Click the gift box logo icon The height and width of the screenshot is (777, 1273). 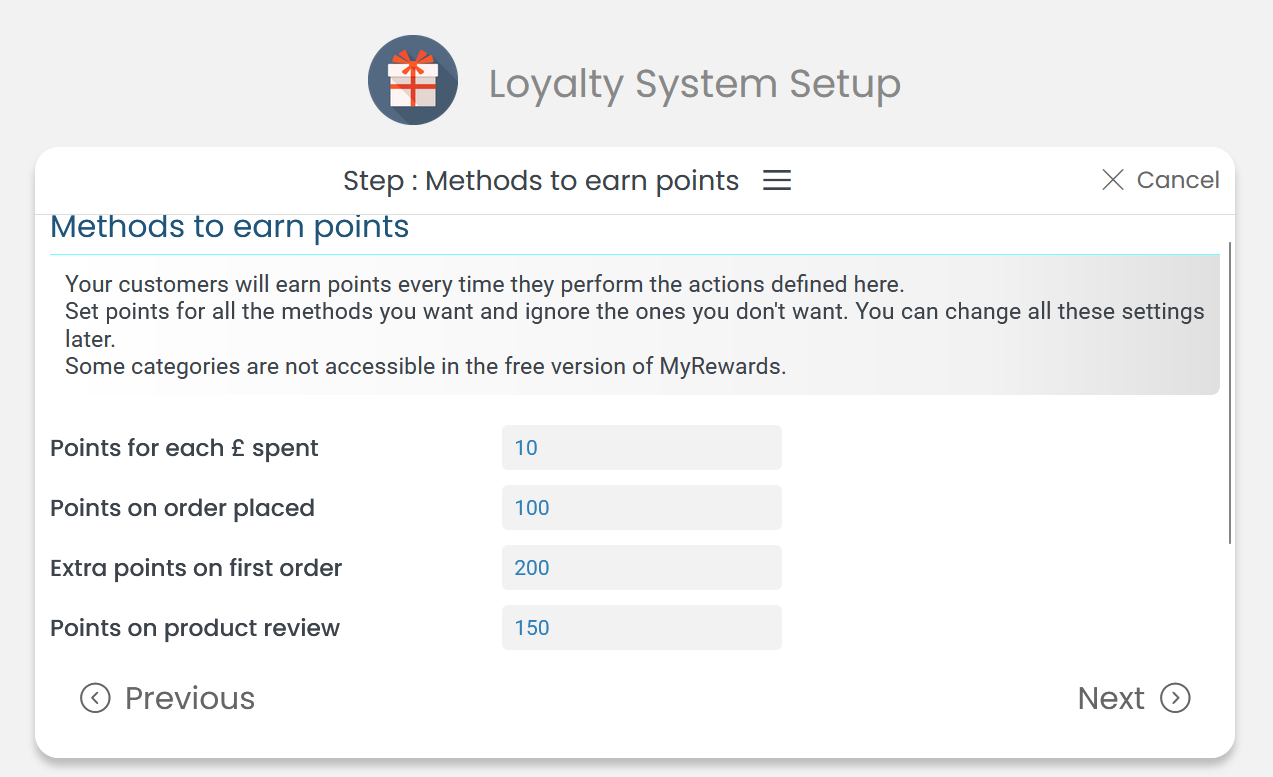(x=412, y=80)
